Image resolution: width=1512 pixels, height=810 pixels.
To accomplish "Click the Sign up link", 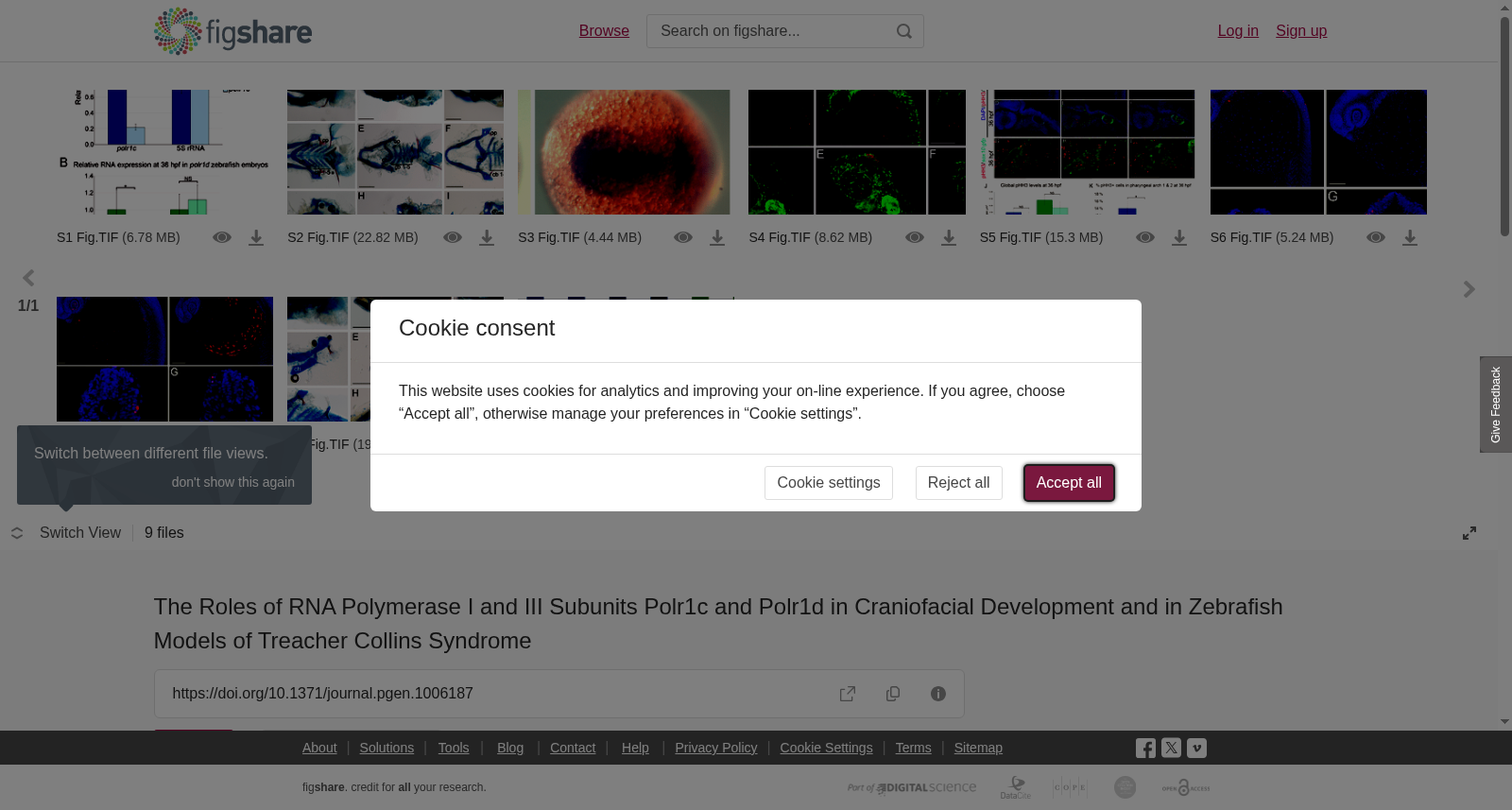I will pos(1301,31).
